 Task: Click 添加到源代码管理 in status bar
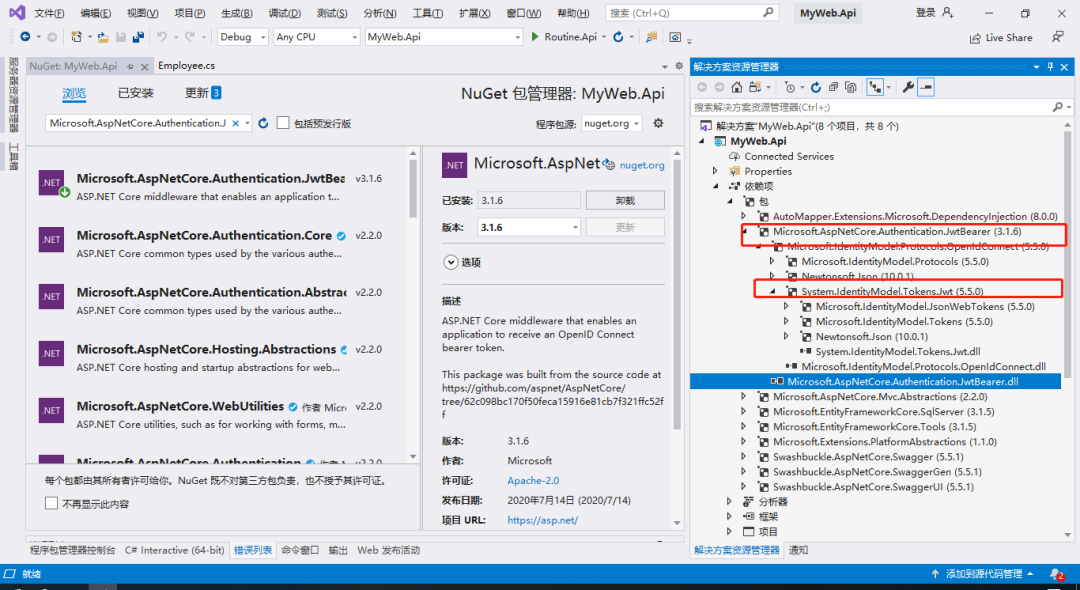(982, 573)
